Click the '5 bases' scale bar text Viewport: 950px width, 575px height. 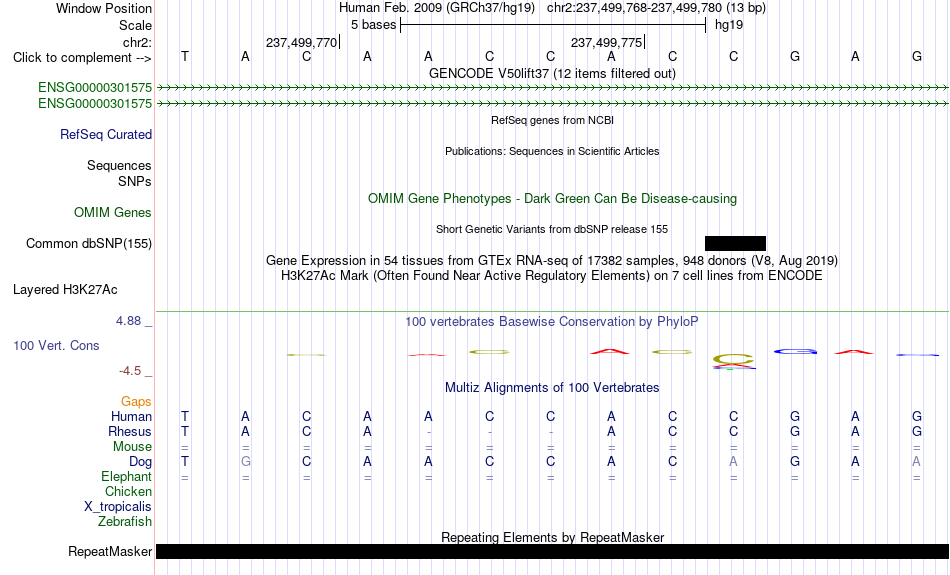click(374, 25)
